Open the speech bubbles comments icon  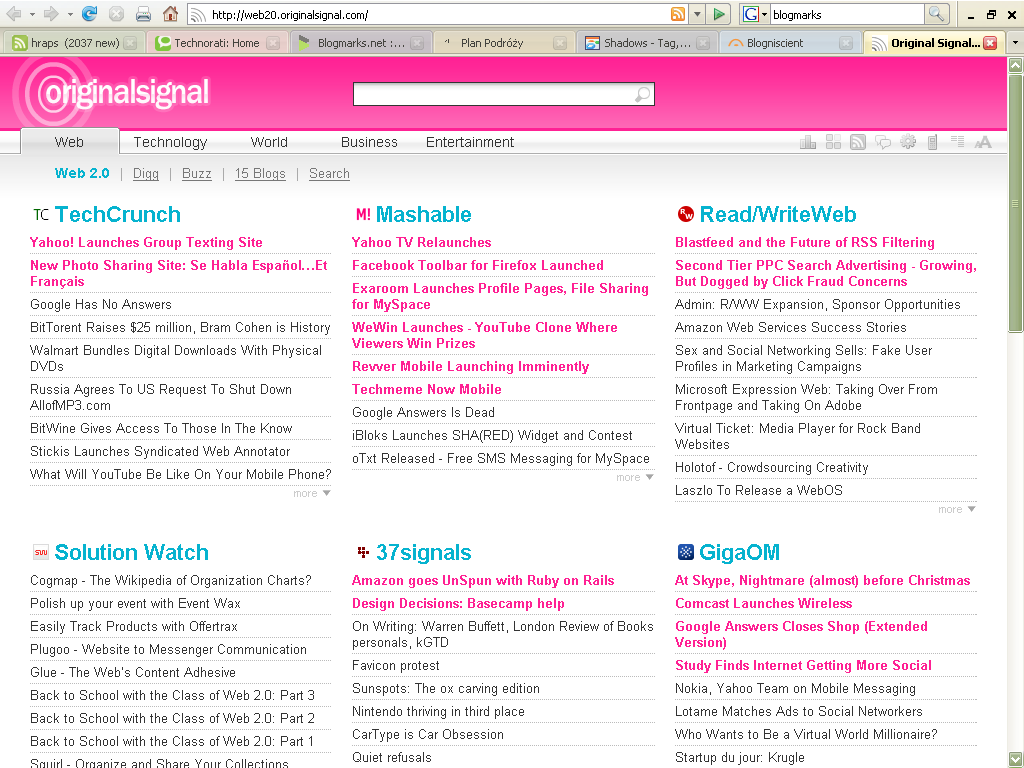point(883,142)
